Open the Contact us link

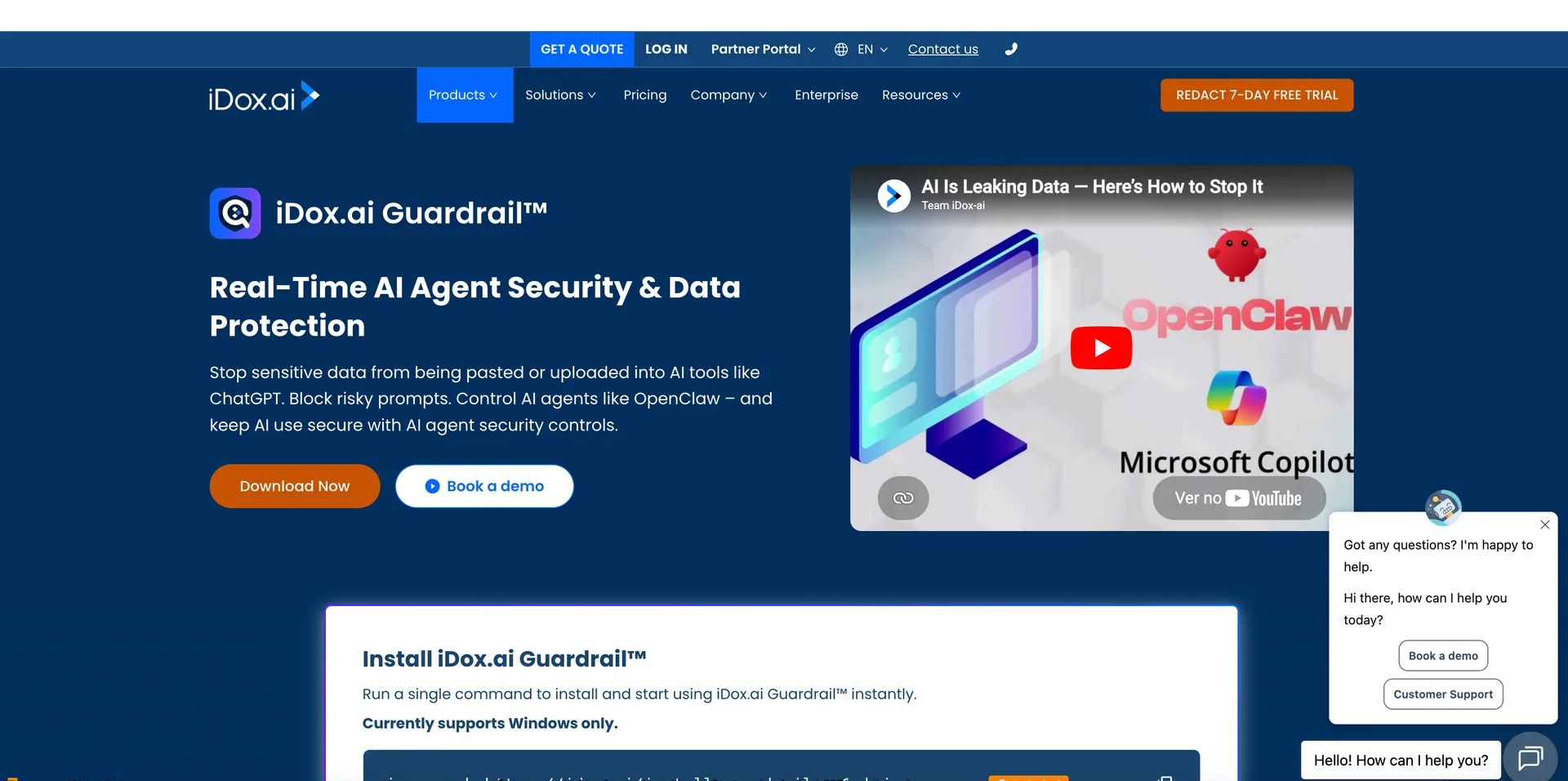pyautogui.click(x=943, y=49)
